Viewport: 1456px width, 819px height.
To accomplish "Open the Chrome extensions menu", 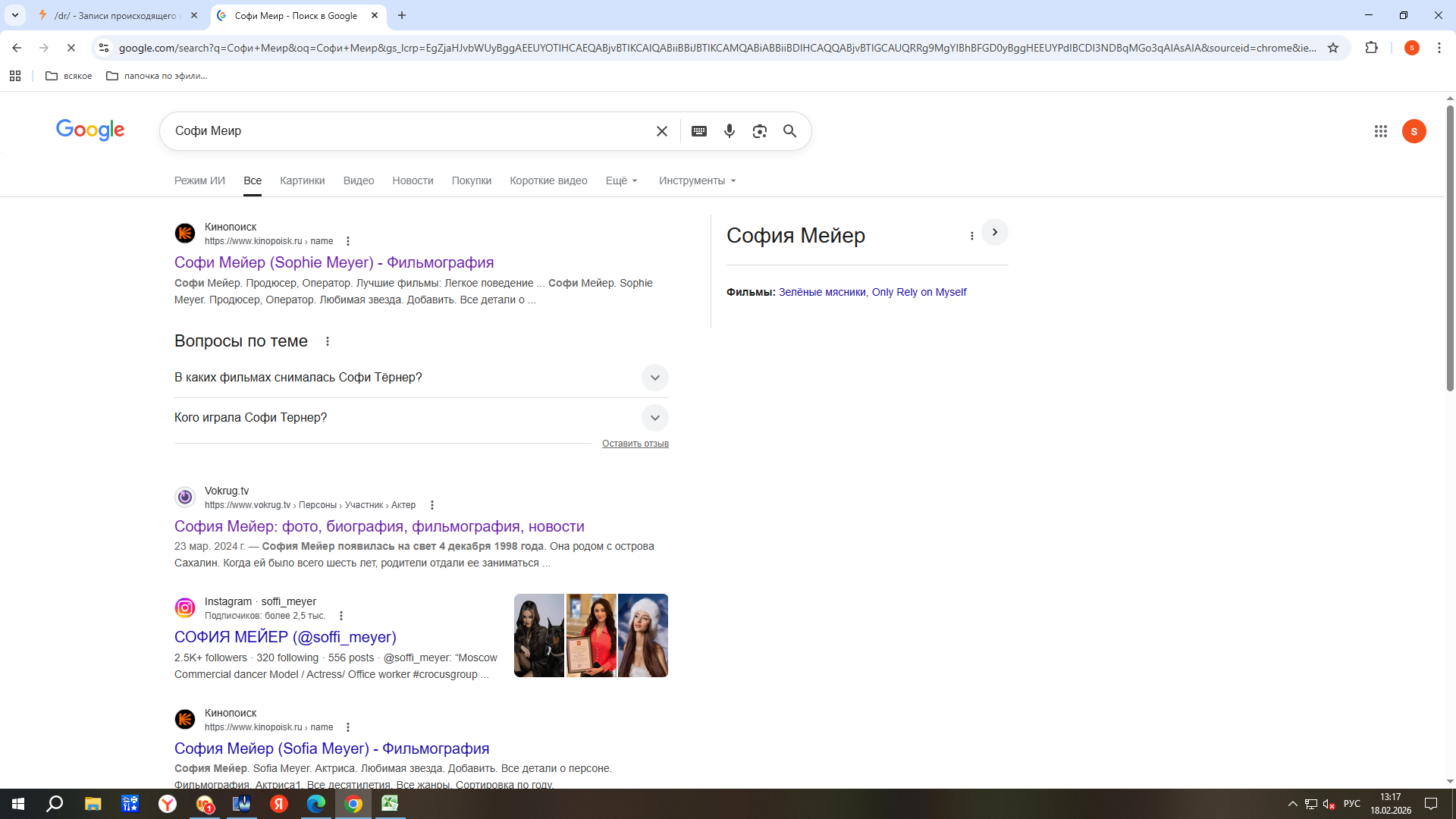I will point(1371,48).
